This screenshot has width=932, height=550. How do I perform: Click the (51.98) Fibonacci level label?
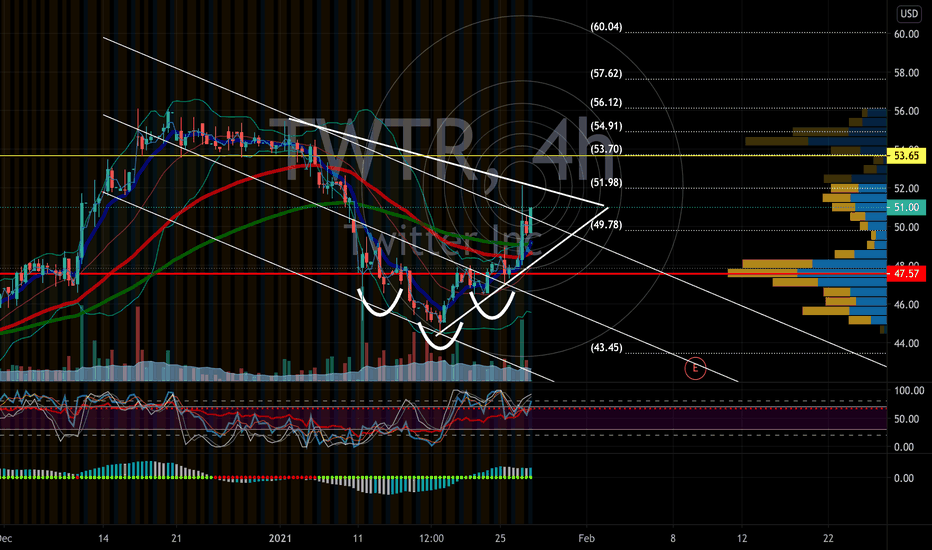[606, 183]
